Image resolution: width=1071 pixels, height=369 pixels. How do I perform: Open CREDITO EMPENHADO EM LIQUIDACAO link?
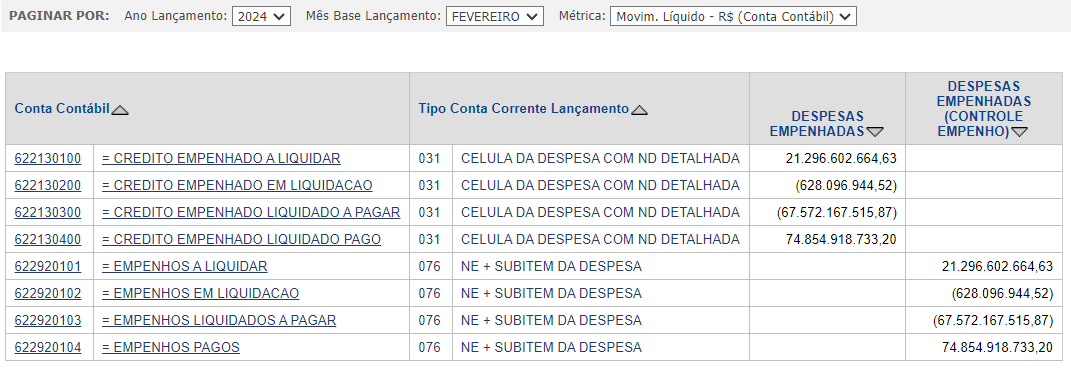click(x=237, y=185)
